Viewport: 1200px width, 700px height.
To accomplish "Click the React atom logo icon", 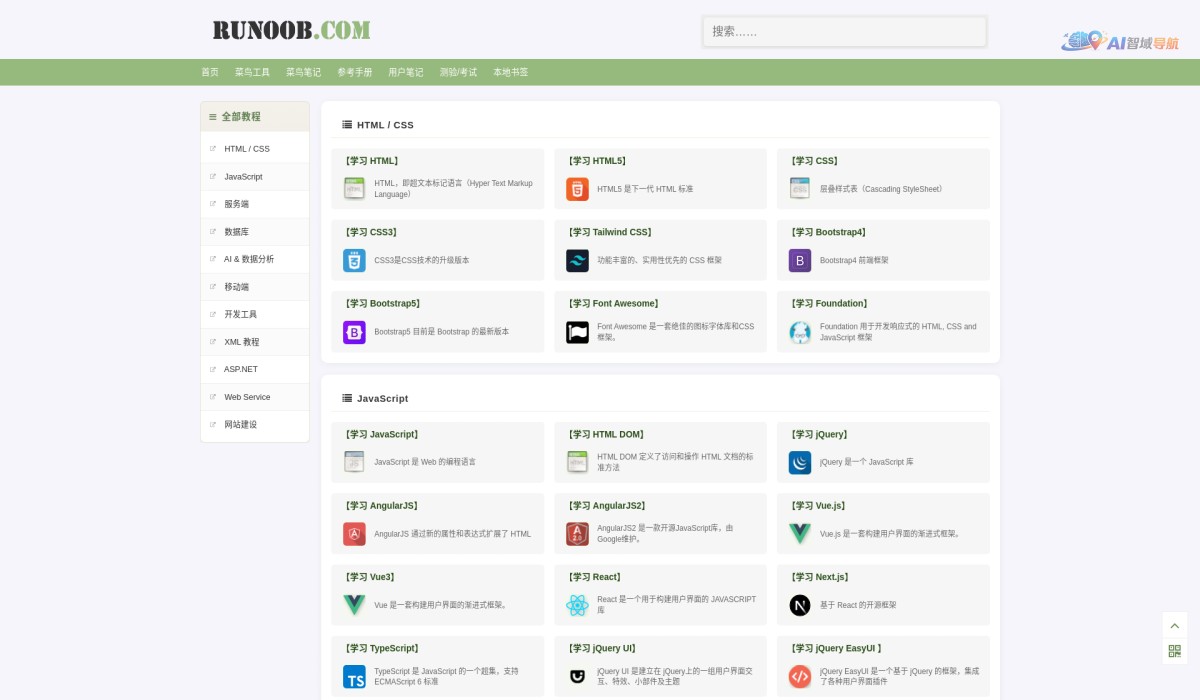I will pos(577,605).
